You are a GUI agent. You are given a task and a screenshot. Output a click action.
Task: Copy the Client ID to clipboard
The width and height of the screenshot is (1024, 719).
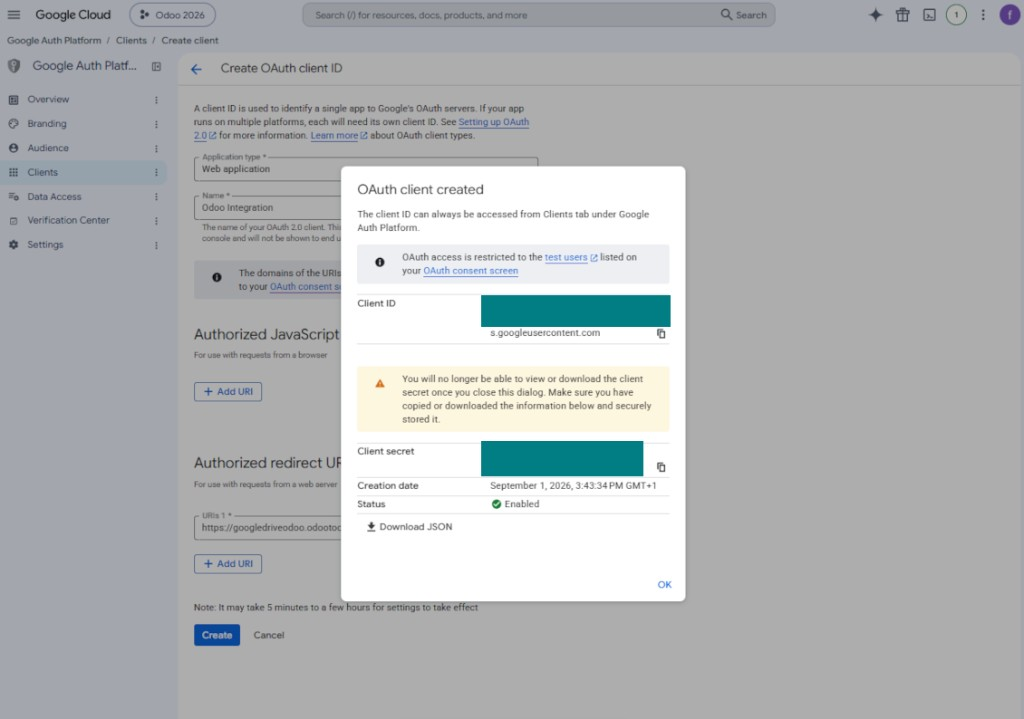coord(661,334)
